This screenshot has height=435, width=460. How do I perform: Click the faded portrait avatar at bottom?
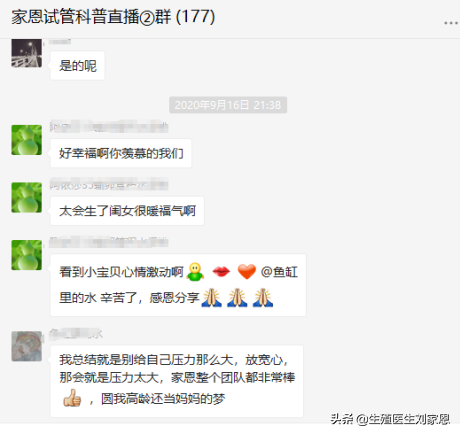pyautogui.click(x=27, y=346)
